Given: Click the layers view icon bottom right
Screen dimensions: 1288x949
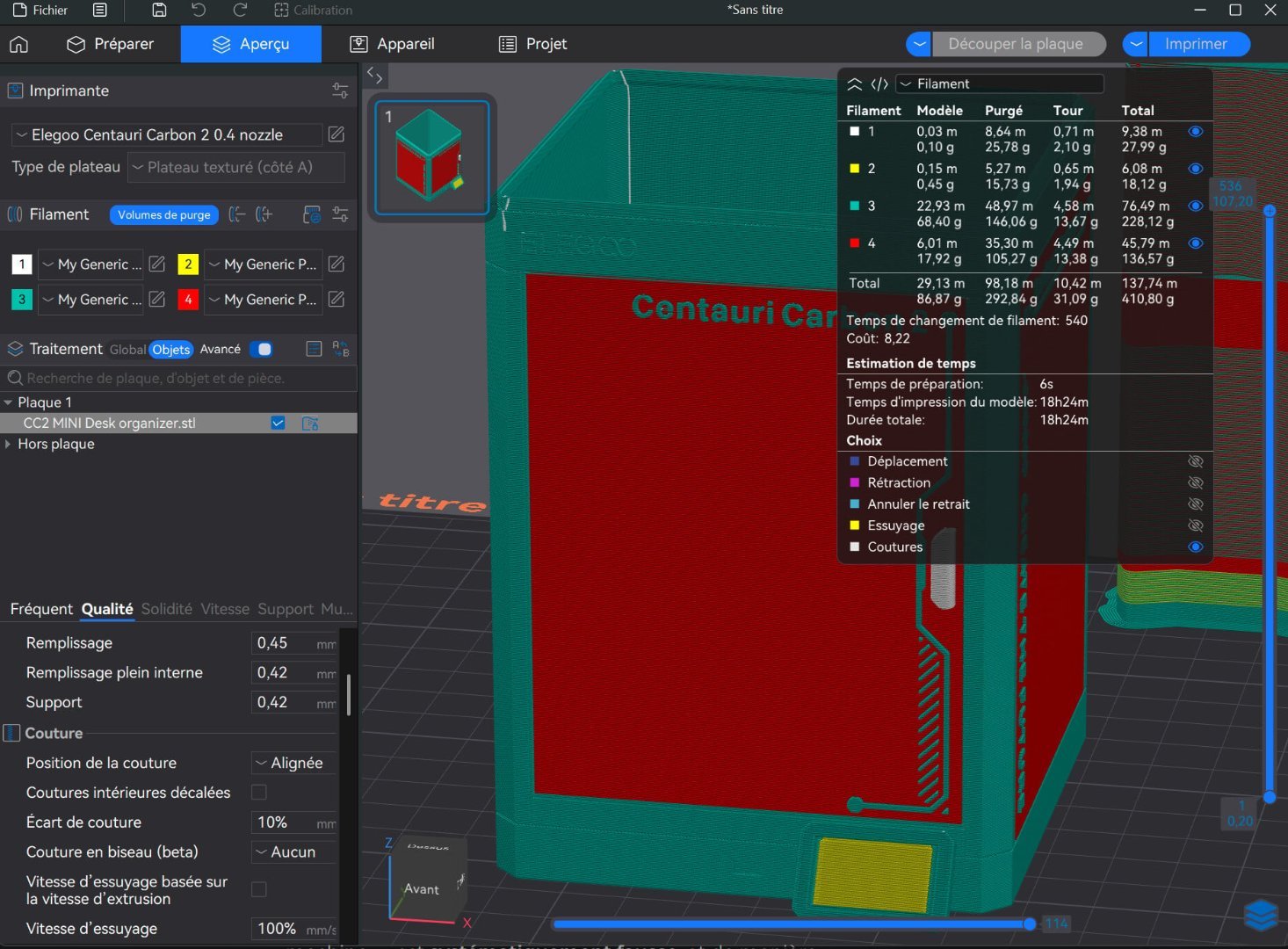Looking at the screenshot, I should pos(1261,915).
